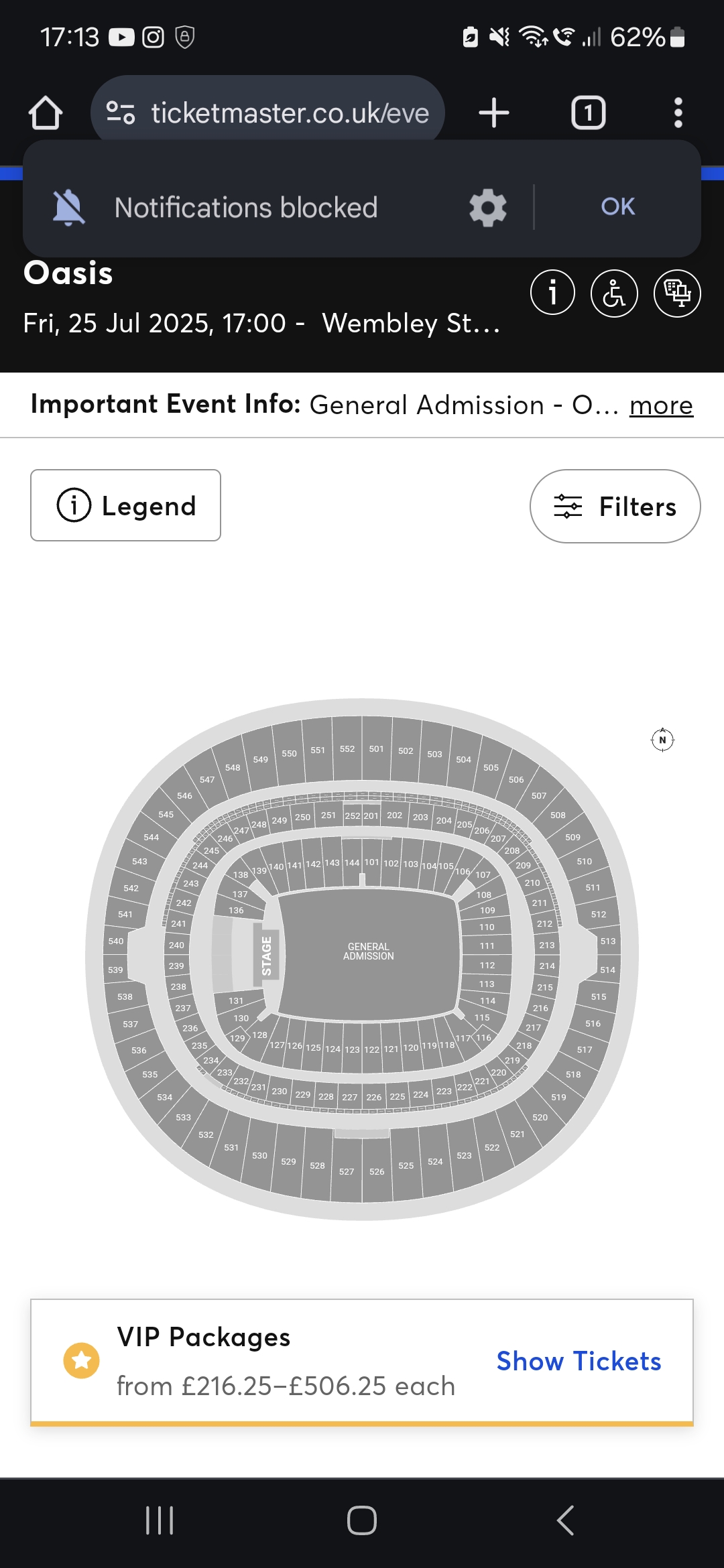Open the seat view icon beside accessibility
The image size is (724, 1568).
(677, 293)
